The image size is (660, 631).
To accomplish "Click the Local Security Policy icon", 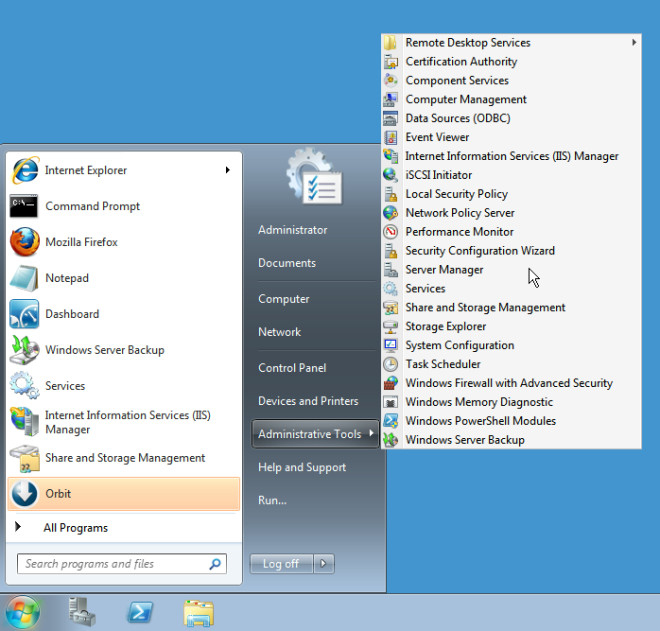I will pyautogui.click(x=391, y=194).
